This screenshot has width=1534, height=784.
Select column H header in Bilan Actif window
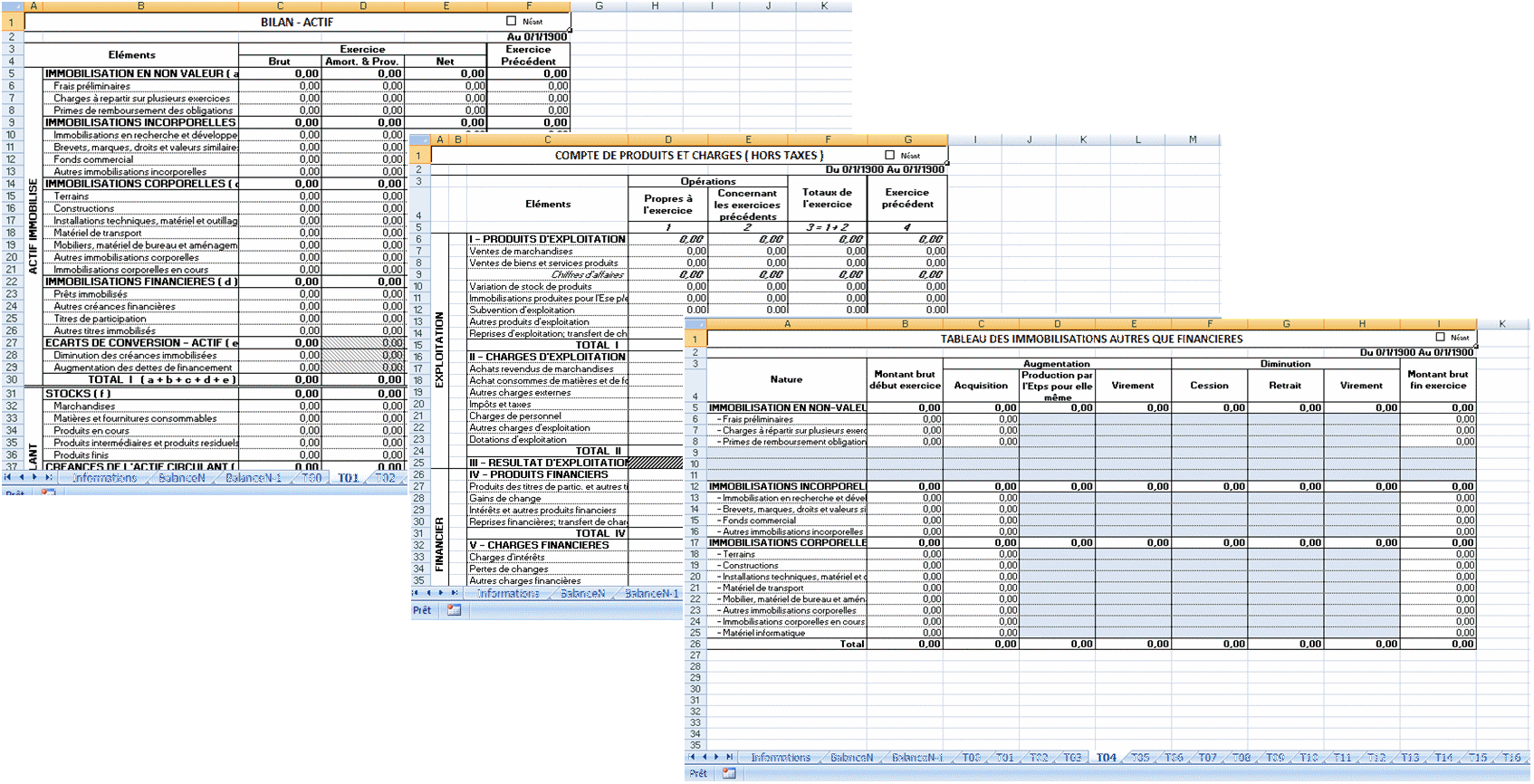tap(655, 5)
